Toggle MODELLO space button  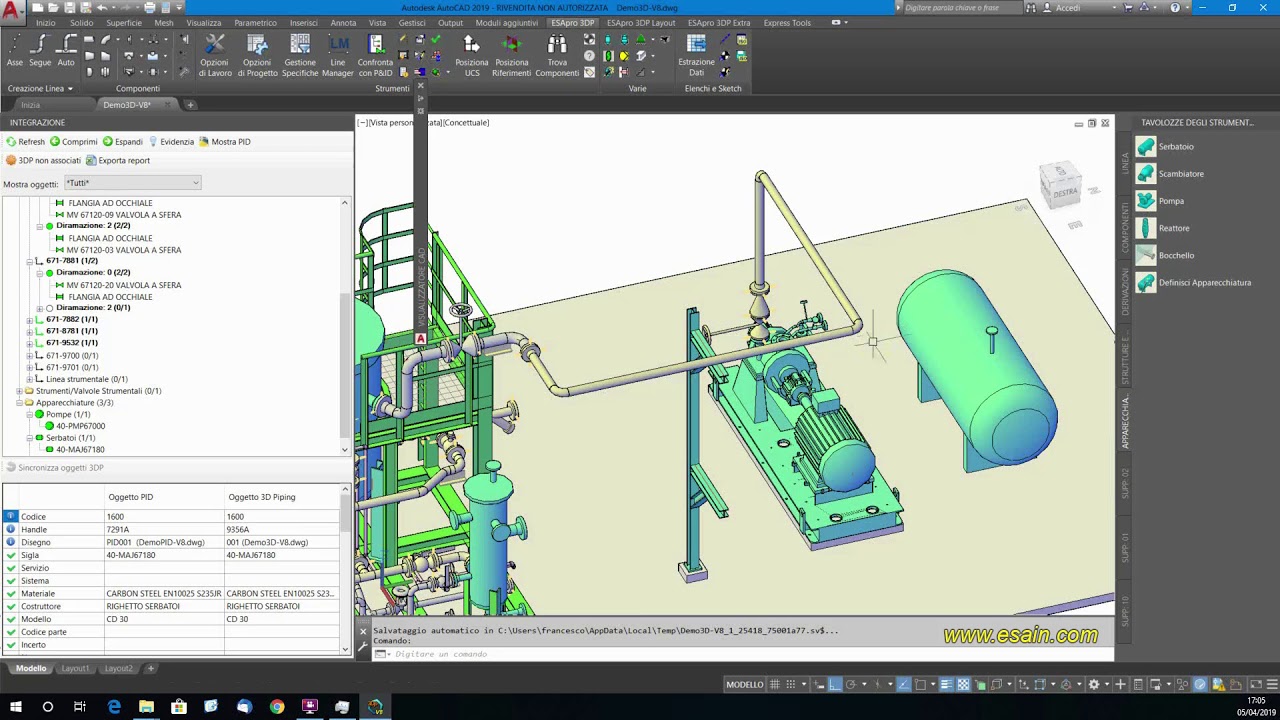(745, 684)
